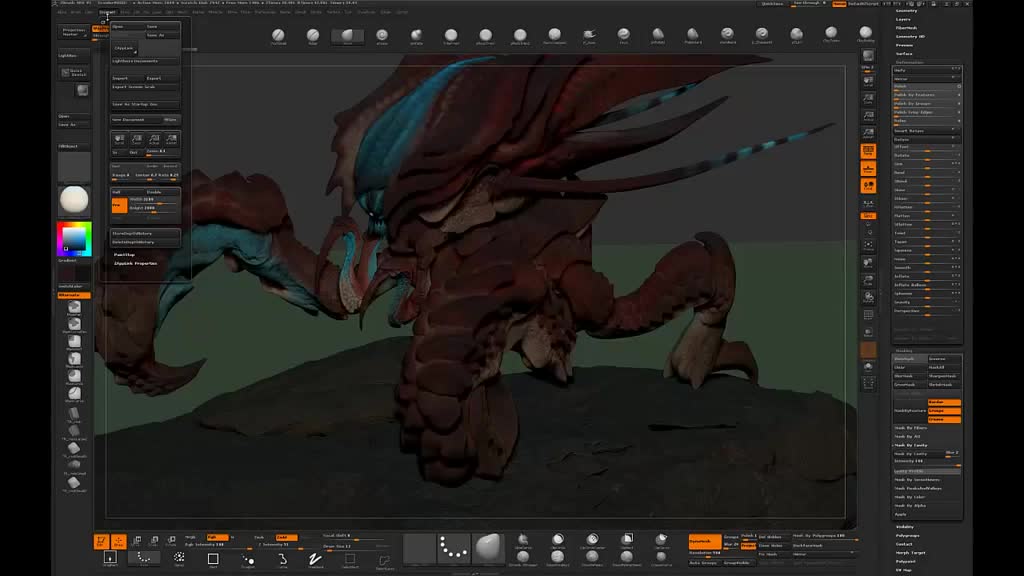The width and height of the screenshot is (1024, 576).
Task: Click BPR render icon on right shelf
Action: [x=868, y=55]
